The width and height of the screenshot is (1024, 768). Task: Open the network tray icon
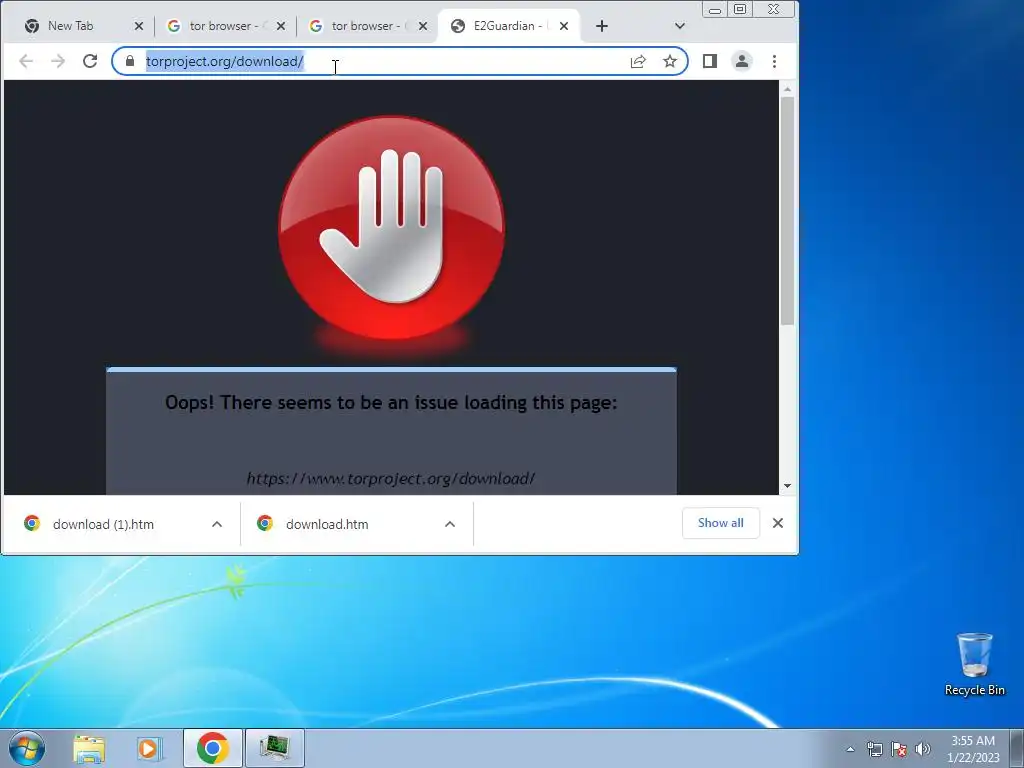[874, 749]
